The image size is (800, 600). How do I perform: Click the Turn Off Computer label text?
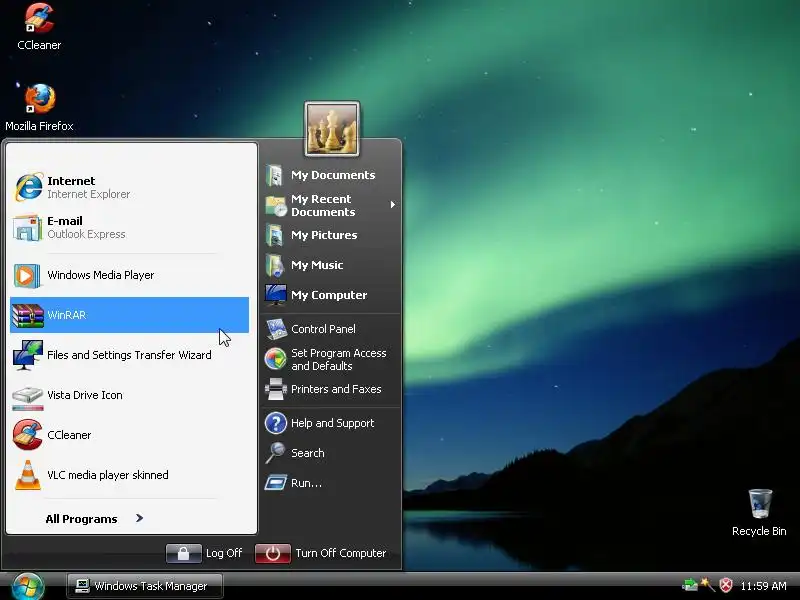[x=341, y=553]
